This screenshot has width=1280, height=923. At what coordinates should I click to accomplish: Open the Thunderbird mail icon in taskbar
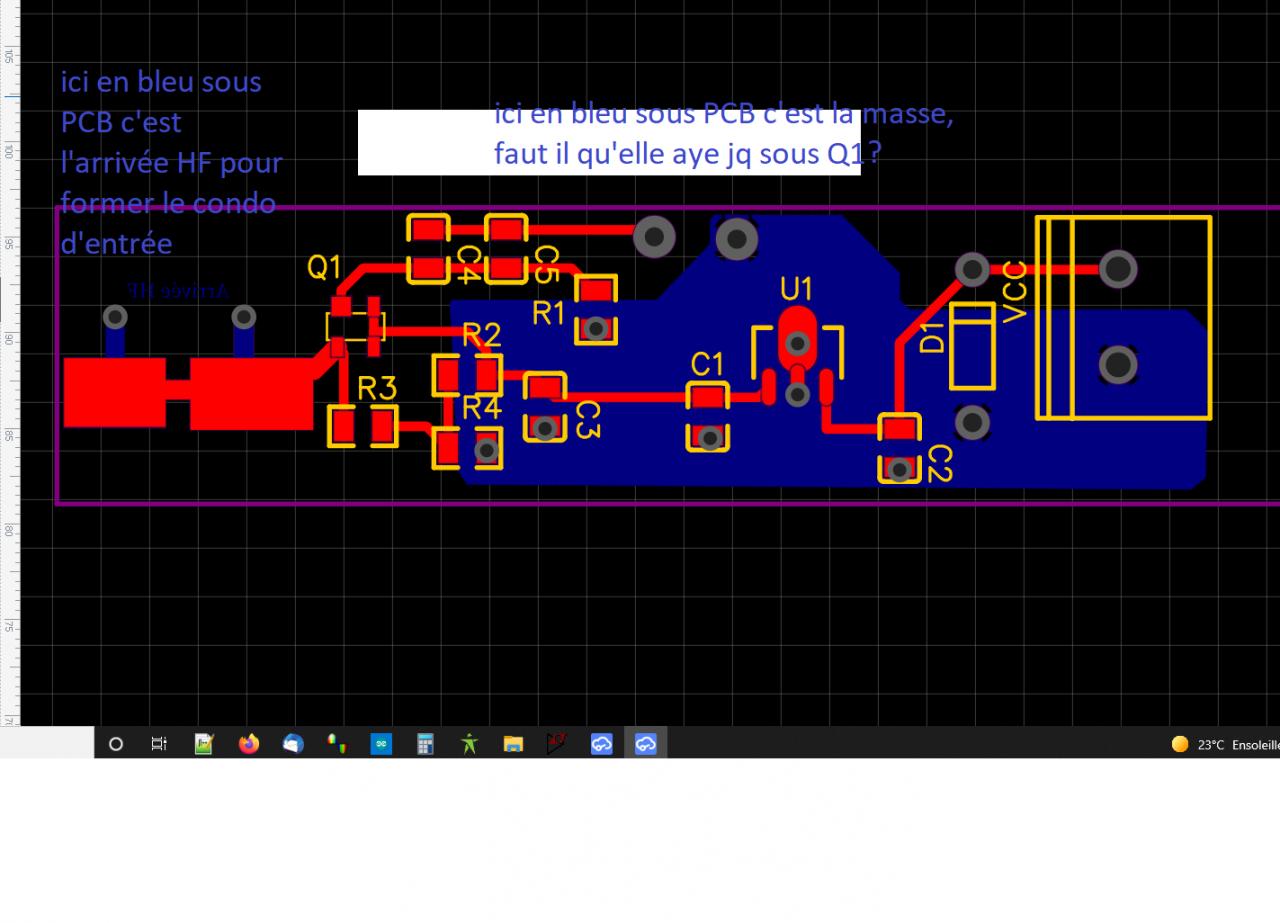click(293, 743)
